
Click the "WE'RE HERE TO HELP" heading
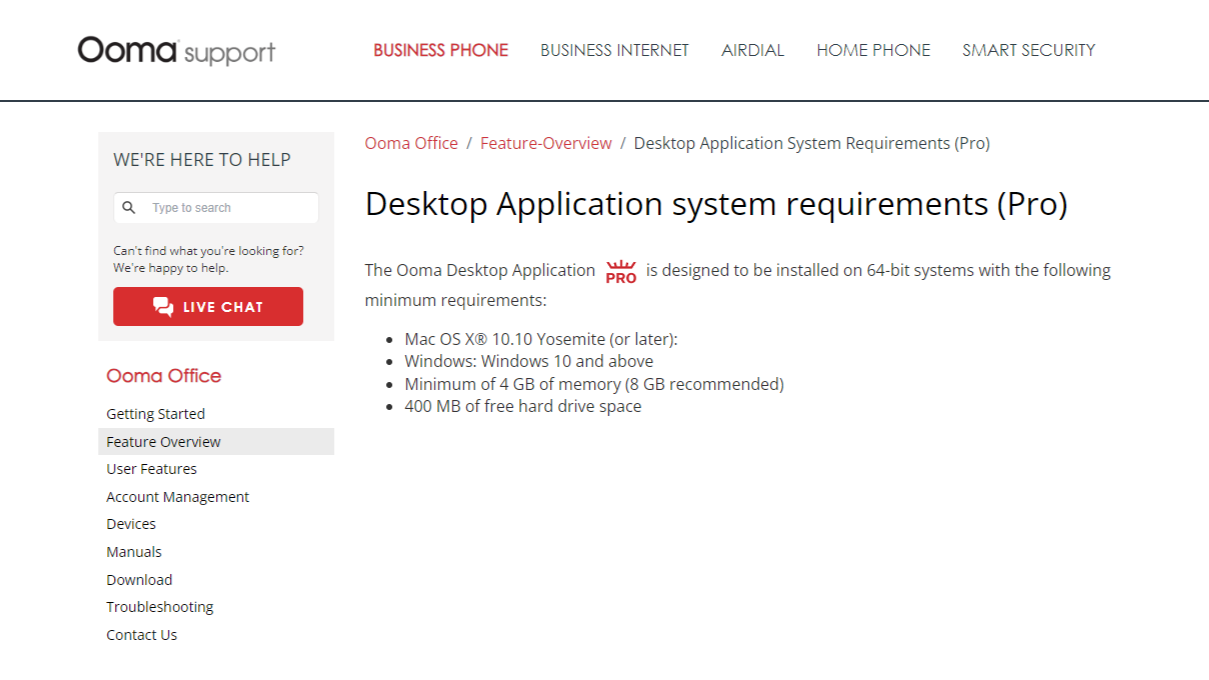(x=202, y=160)
